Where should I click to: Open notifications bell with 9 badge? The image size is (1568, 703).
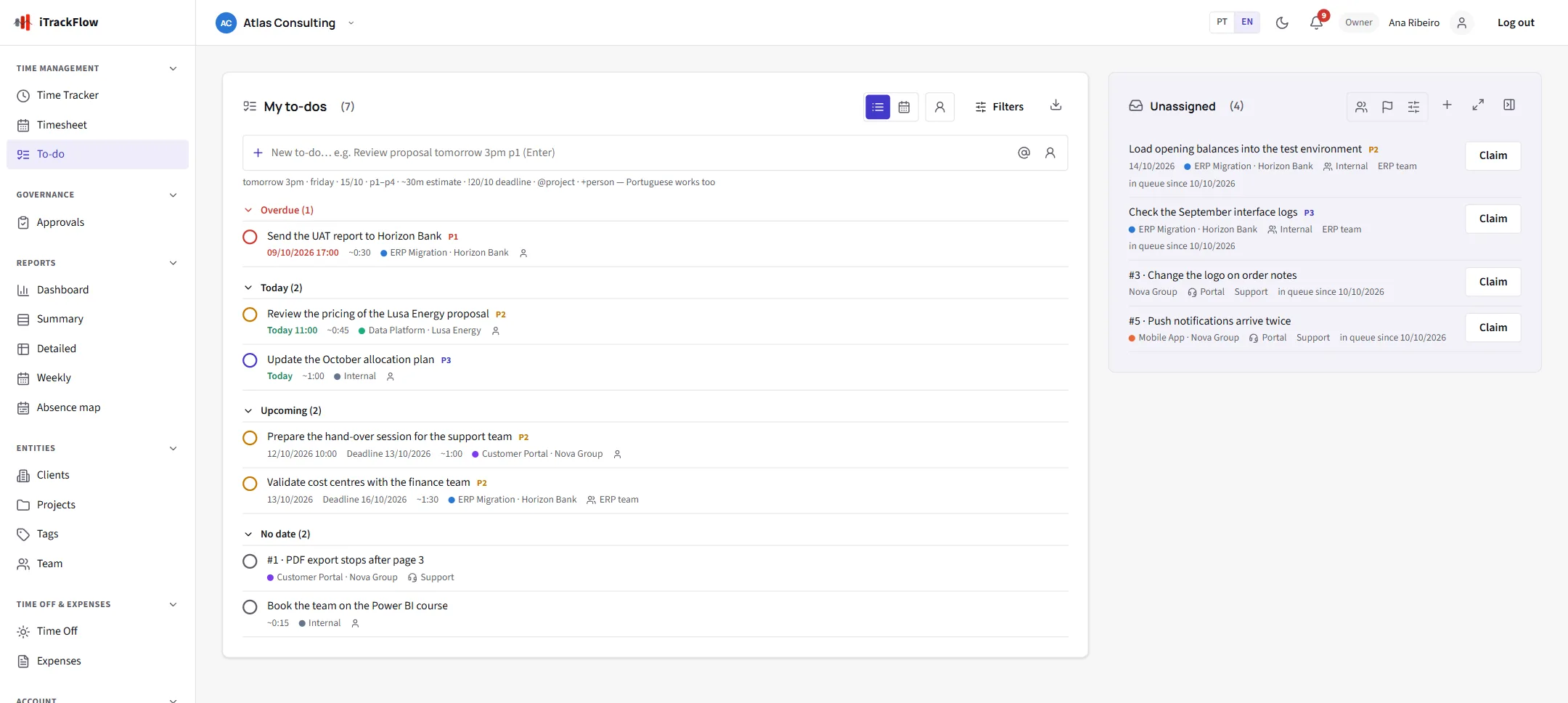[1316, 23]
